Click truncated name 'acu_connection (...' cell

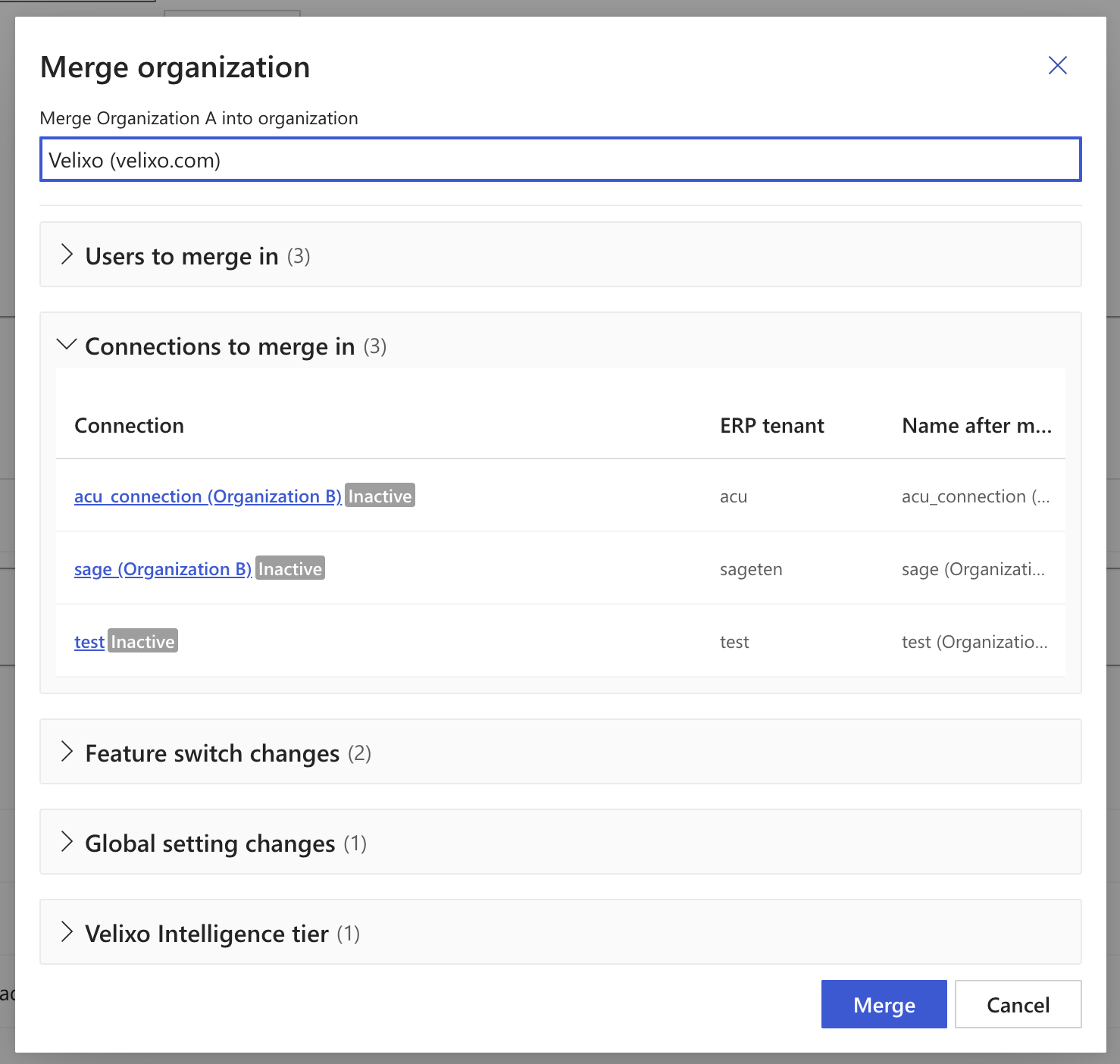point(976,496)
